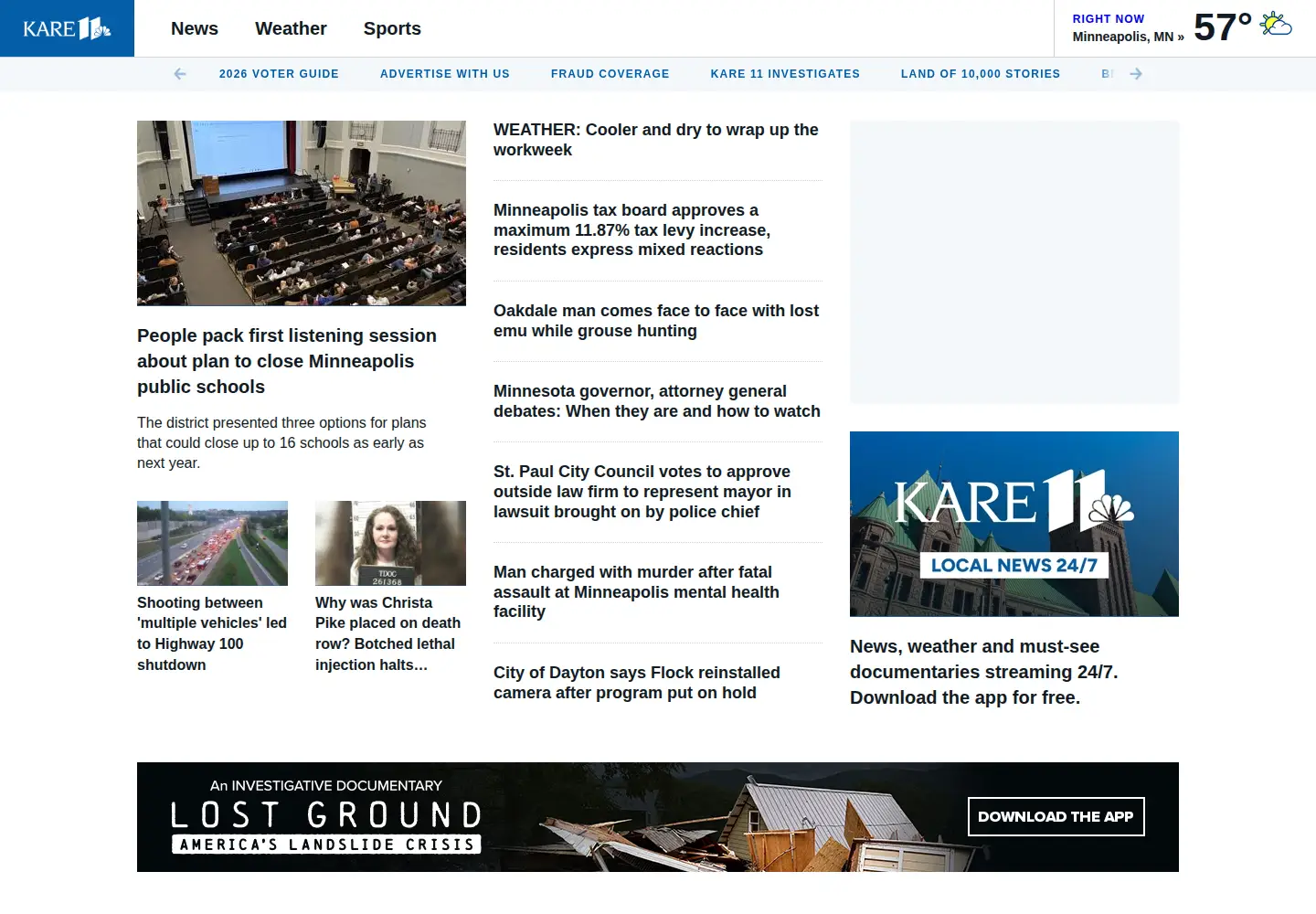Click the KARE 11 logo in header
The image size is (1316, 914).
pyautogui.click(x=67, y=28)
